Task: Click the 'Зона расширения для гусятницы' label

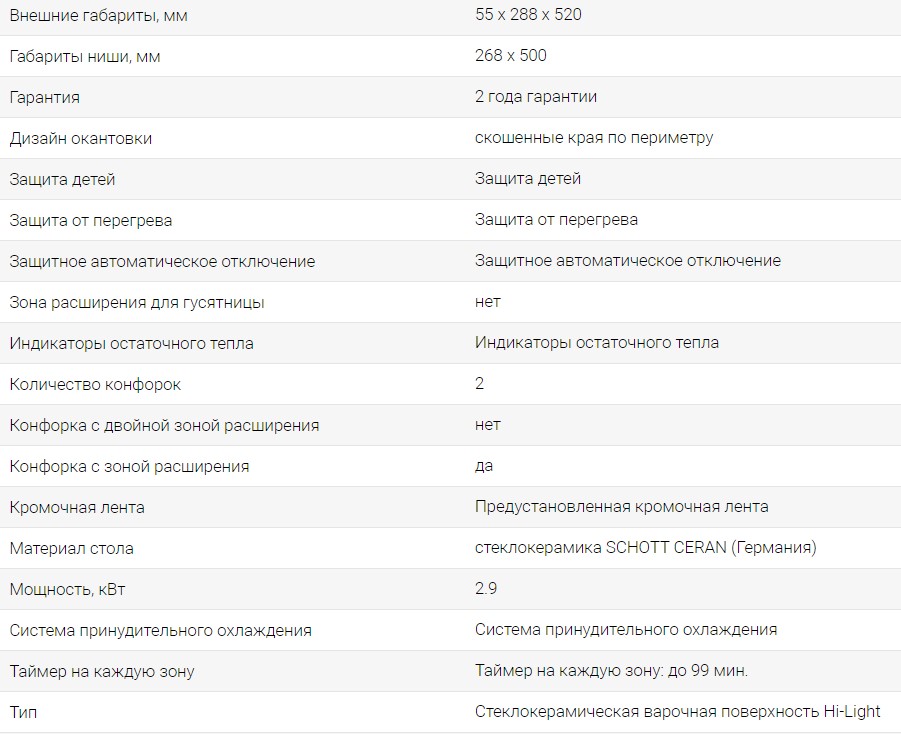Action: (x=137, y=302)
